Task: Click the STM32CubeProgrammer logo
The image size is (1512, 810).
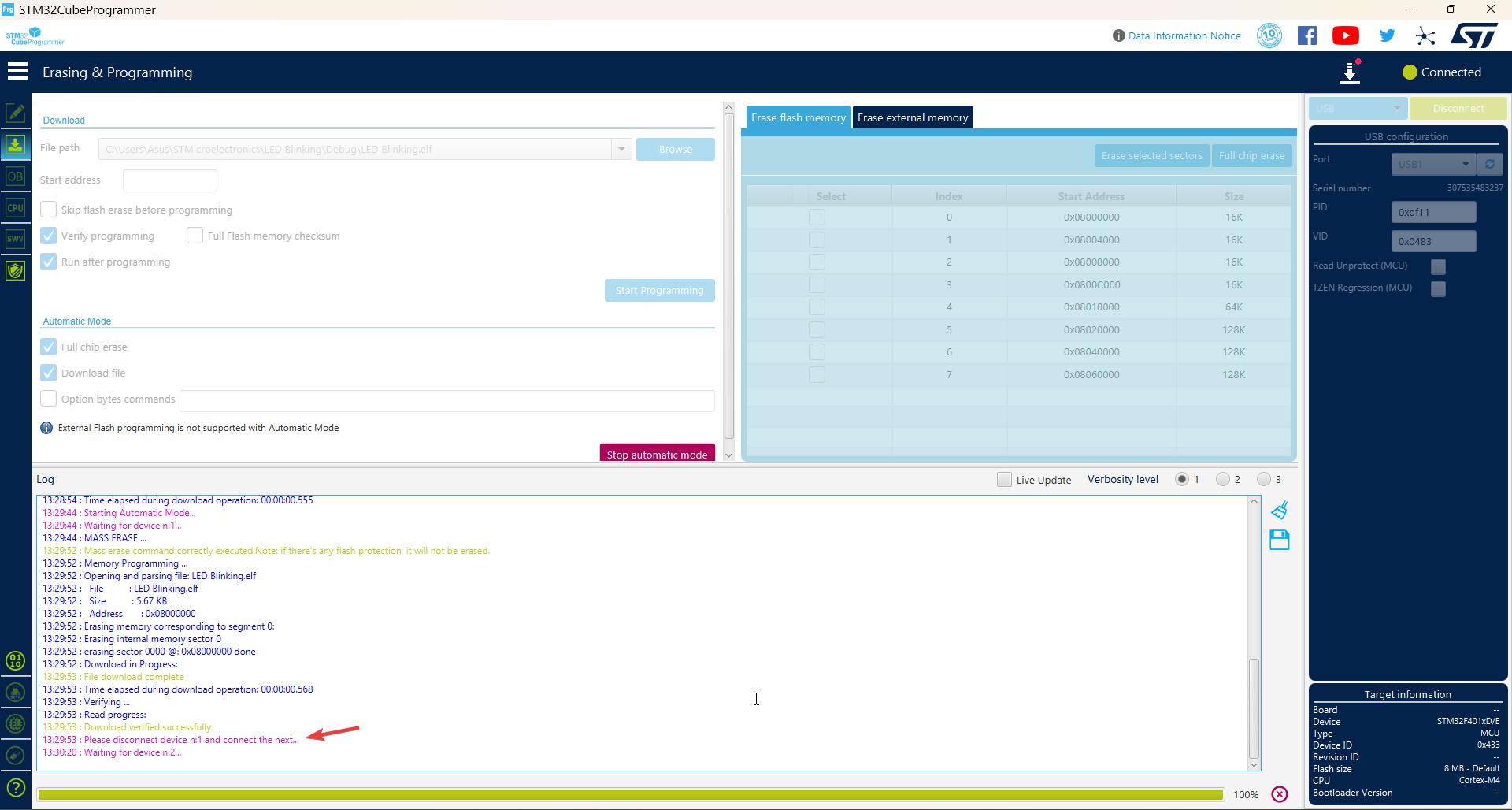Action: [x=35, y=36]
